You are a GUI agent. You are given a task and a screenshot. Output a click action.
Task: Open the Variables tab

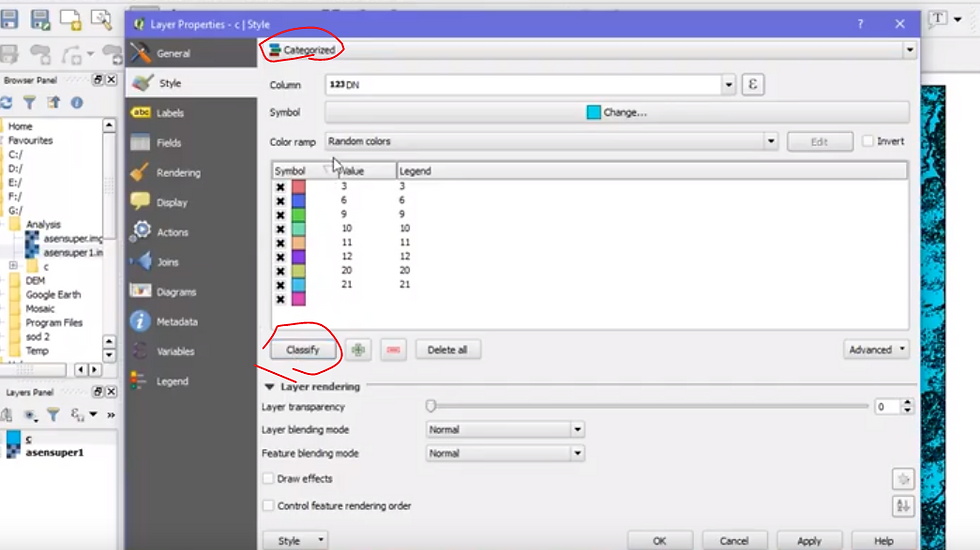click(x=191, y=351)
